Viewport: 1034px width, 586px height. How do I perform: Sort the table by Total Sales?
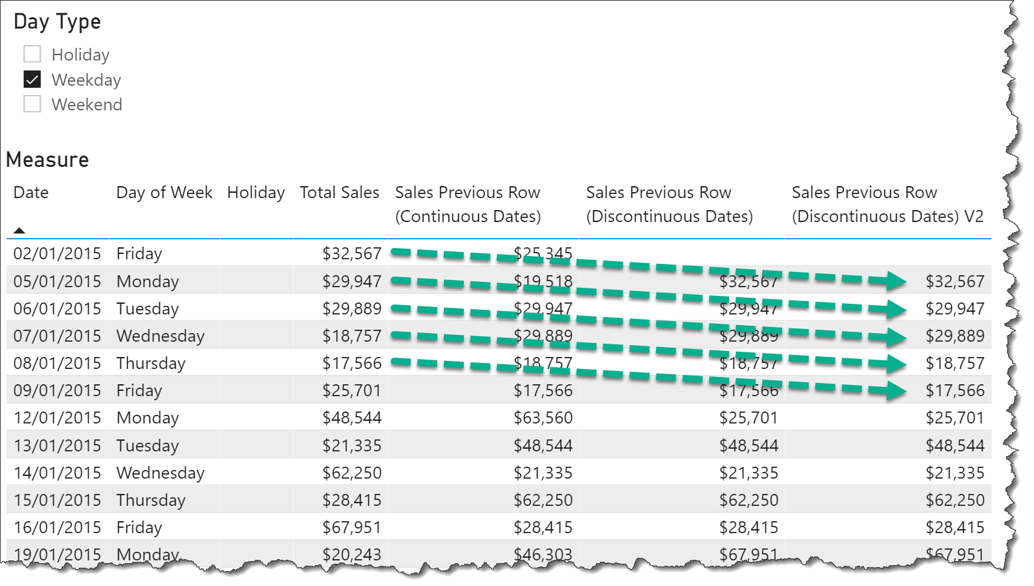pyautogui.click(x=339, y=192)
